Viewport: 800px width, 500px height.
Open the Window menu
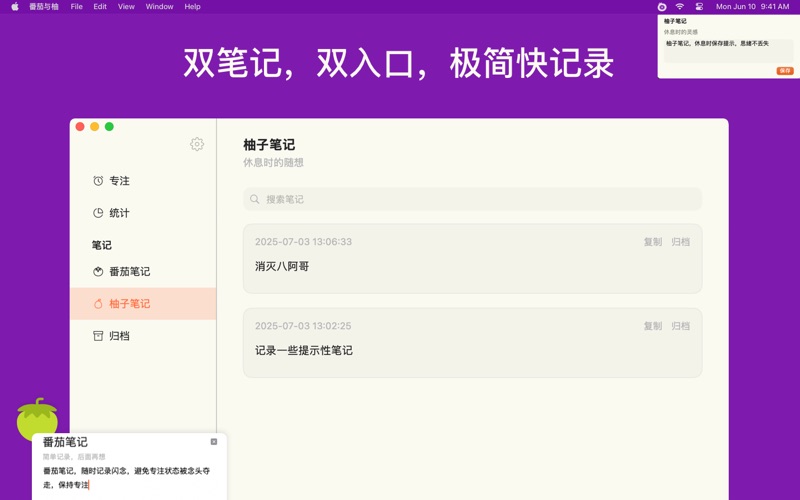tap(159, 7)
